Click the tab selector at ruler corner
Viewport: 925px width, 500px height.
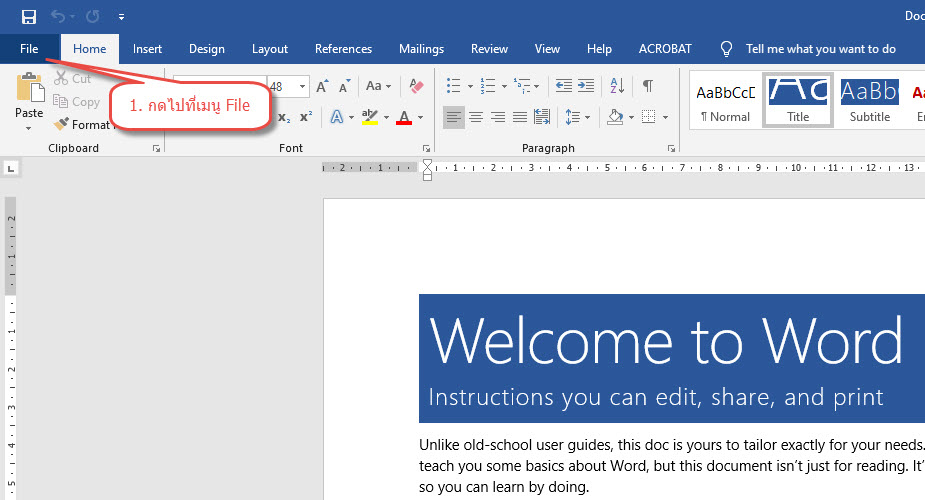click(x=11, y=169)
